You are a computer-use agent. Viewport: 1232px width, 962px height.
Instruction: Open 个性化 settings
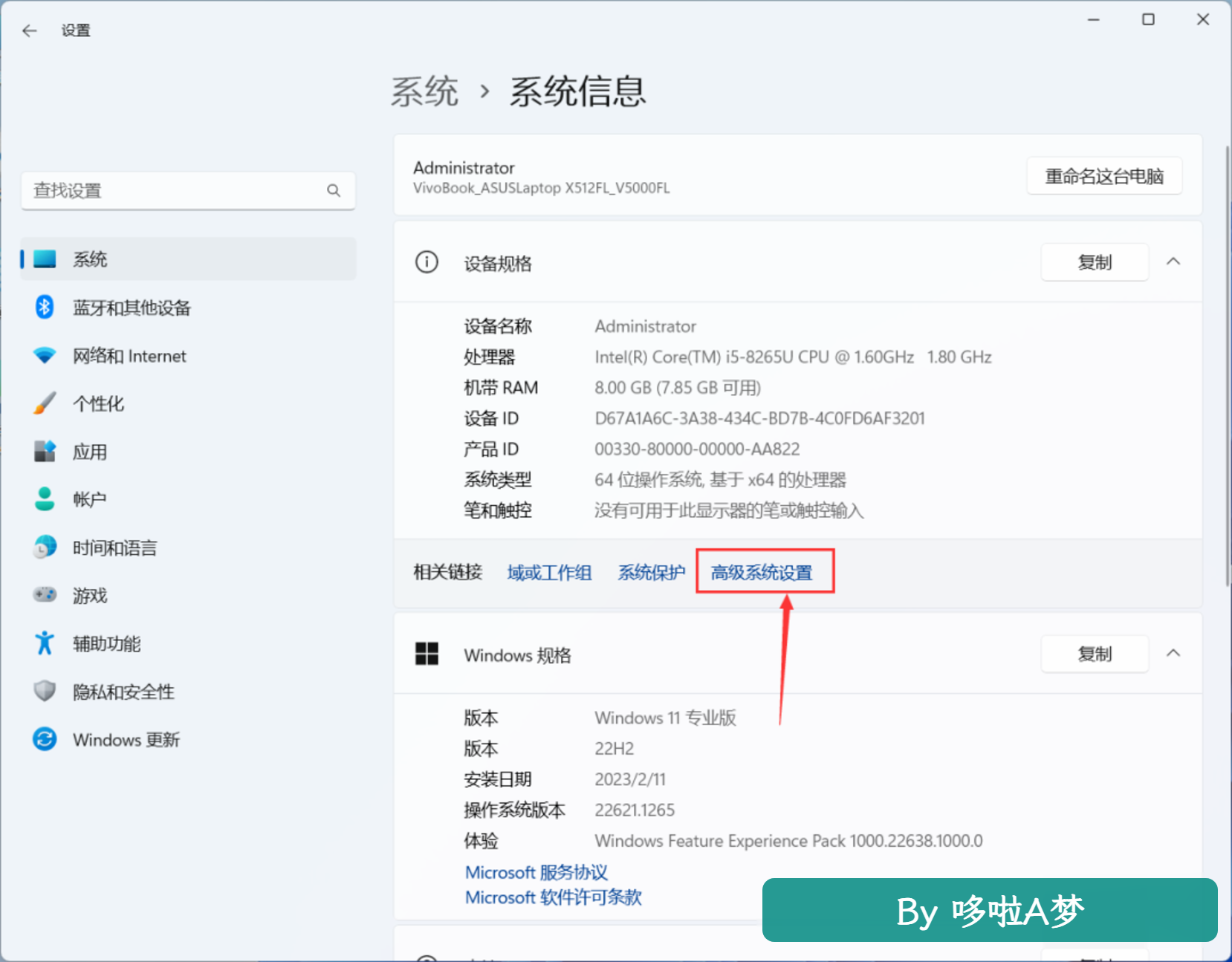188,403
